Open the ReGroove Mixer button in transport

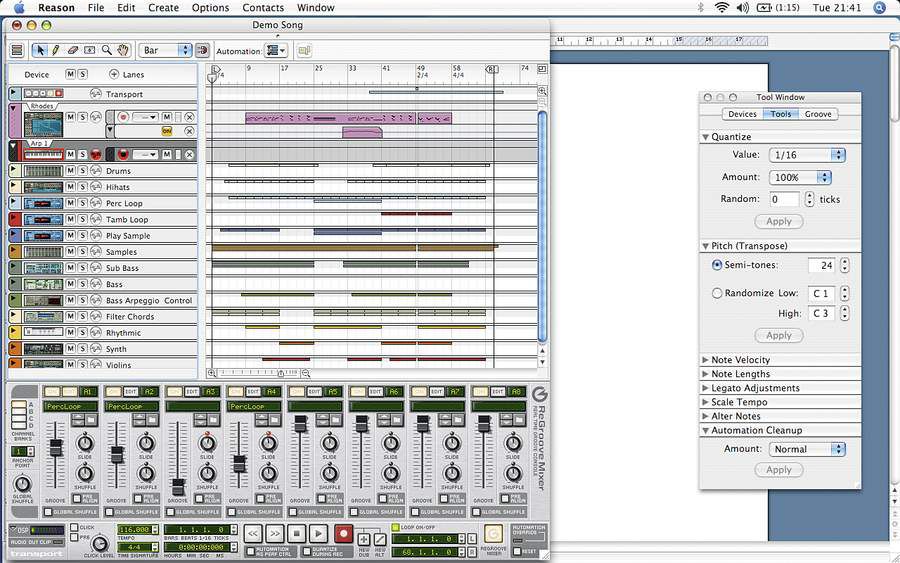492,534
